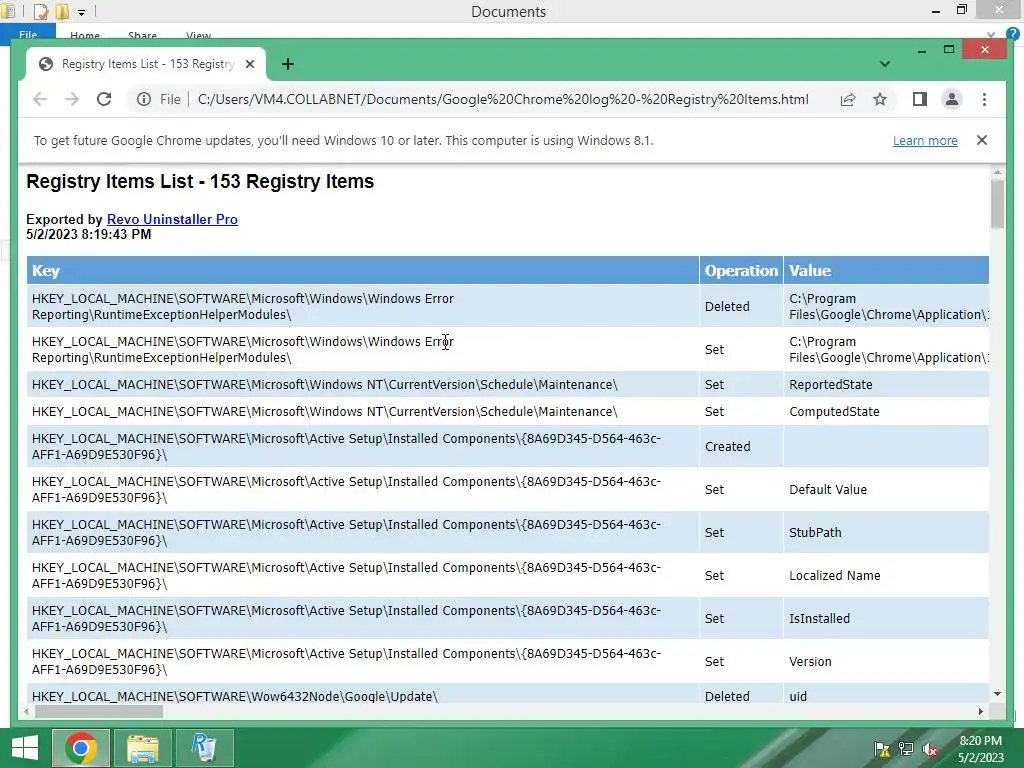The image size is (1024, 768).
Task: Open a new Chrome tab
Action: pos(287,64)
